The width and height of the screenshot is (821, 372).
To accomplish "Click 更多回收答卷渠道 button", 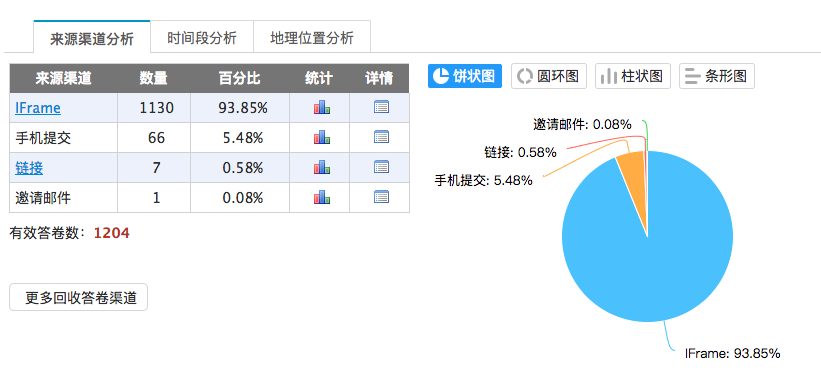I will 79,298.
